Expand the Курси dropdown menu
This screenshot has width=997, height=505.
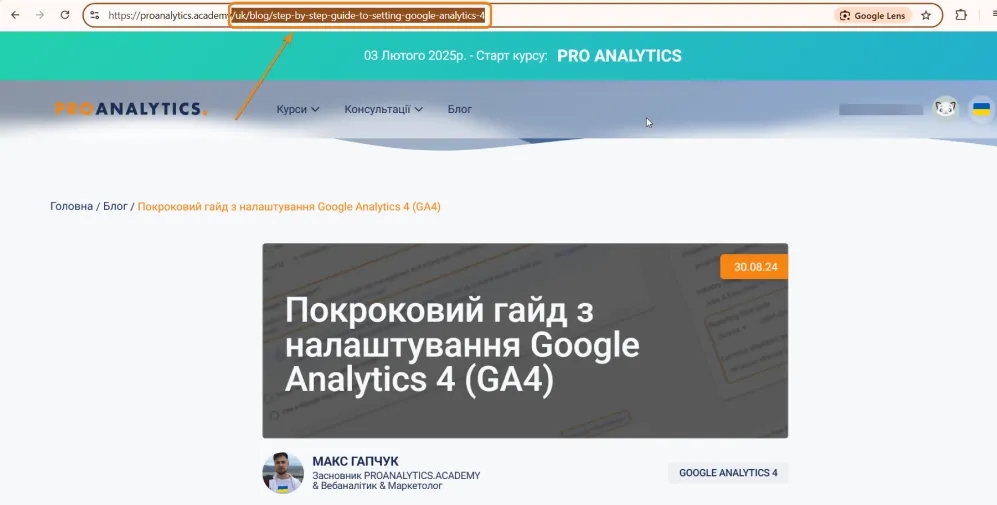[298, 109]
